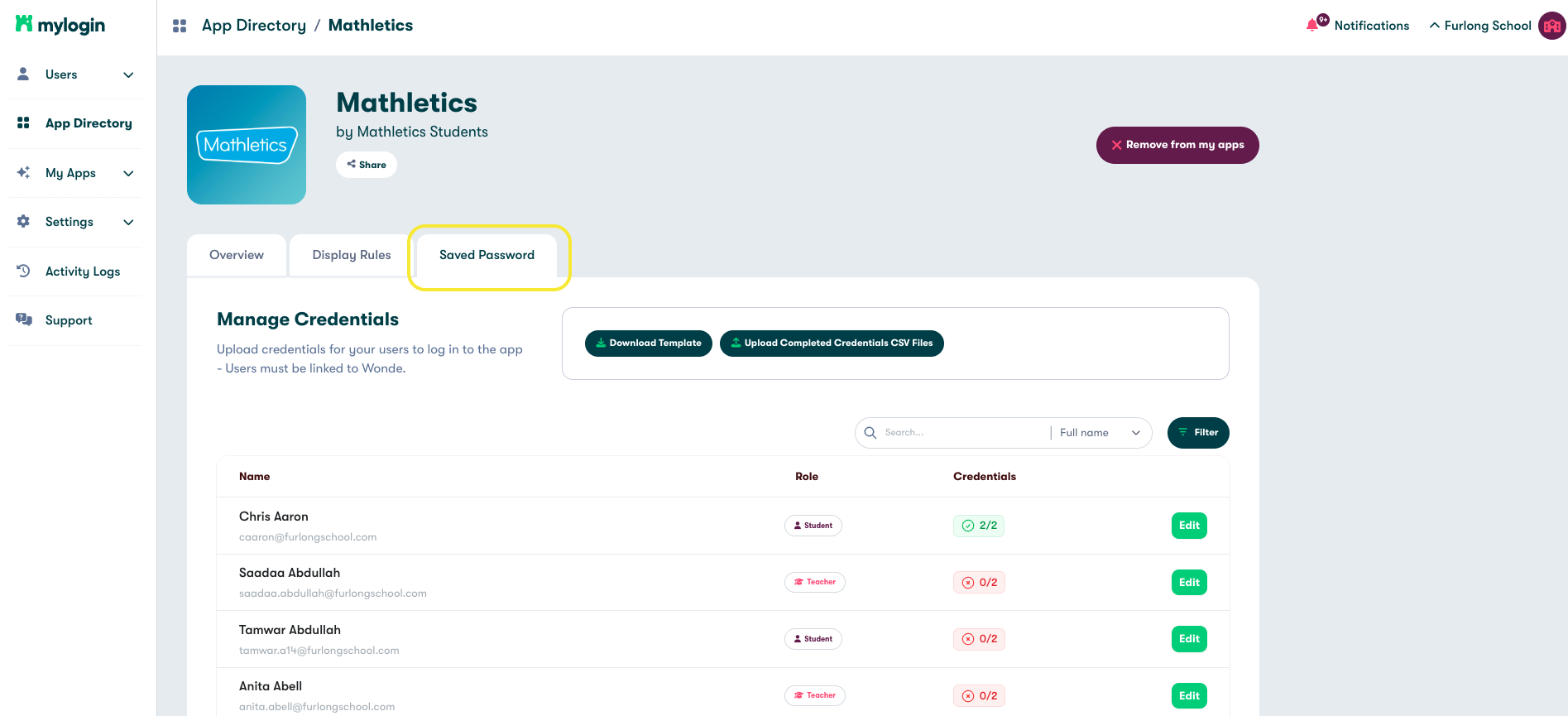Expand the My Apps menu chevron

coord(128,173)
